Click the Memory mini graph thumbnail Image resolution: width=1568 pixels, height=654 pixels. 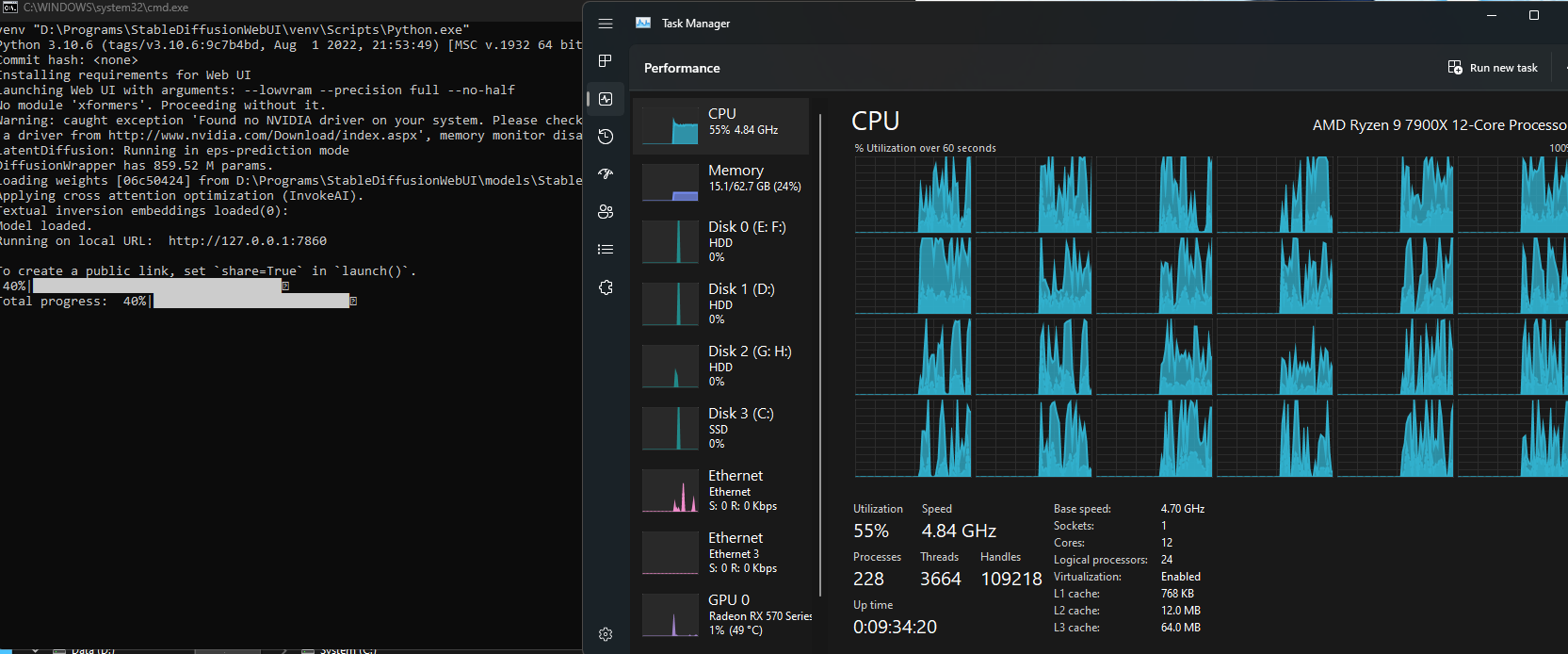[671, 183]
